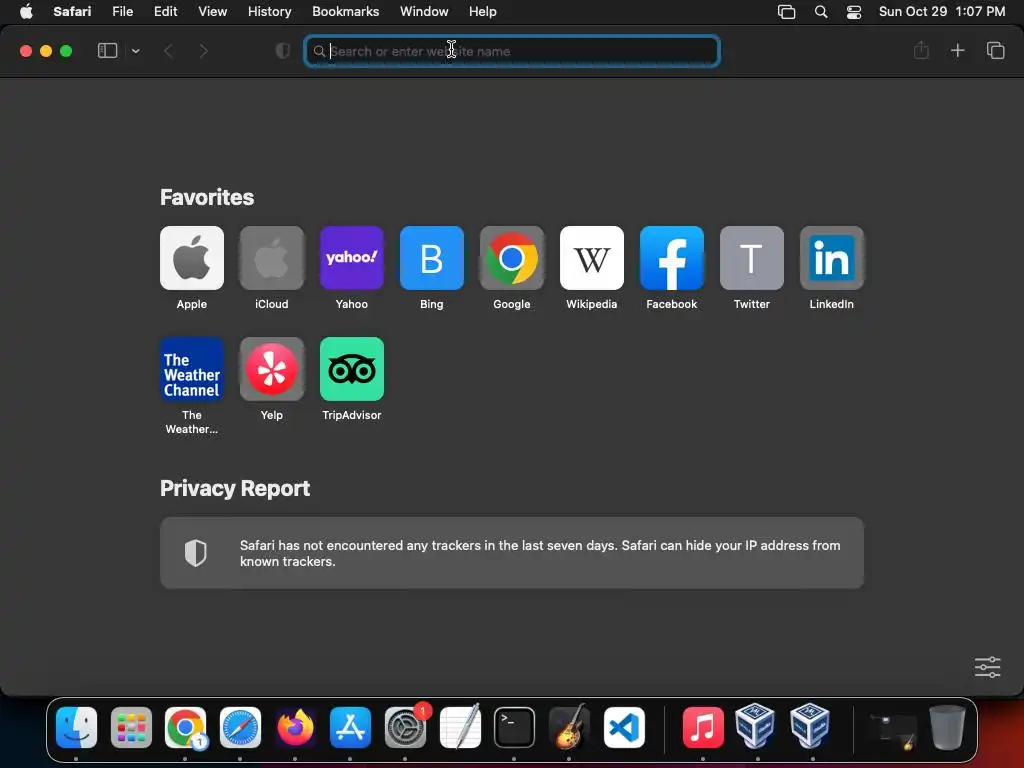Screen dimensions: 1024x768
Task: Open the Google favorite
Action: click(x=511, y=258)
